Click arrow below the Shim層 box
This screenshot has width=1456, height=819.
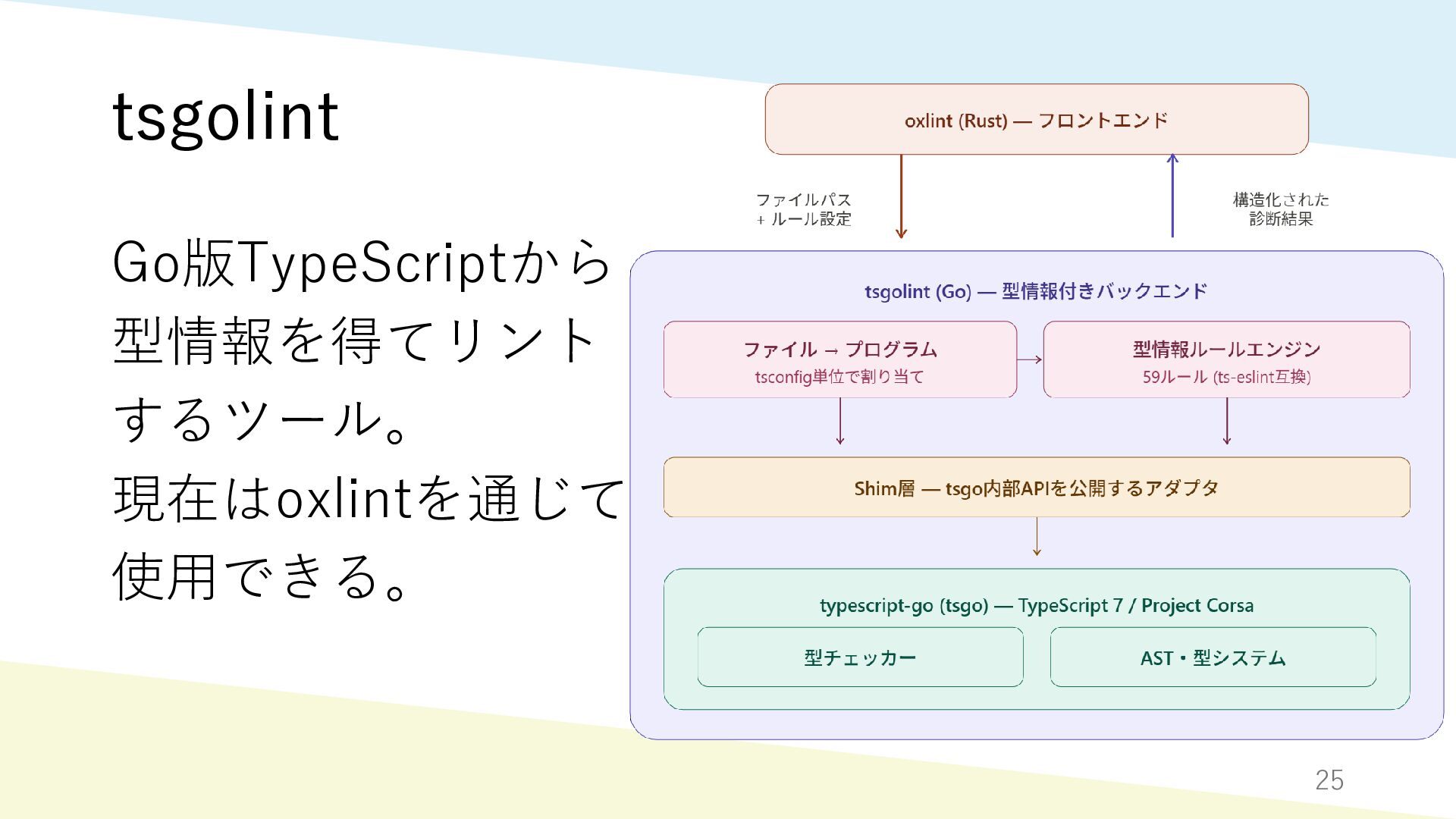click(1037, 537)
